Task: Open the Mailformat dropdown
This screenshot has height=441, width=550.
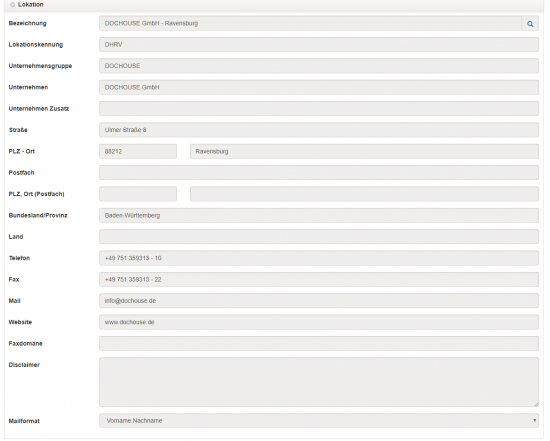Action: 319,420
